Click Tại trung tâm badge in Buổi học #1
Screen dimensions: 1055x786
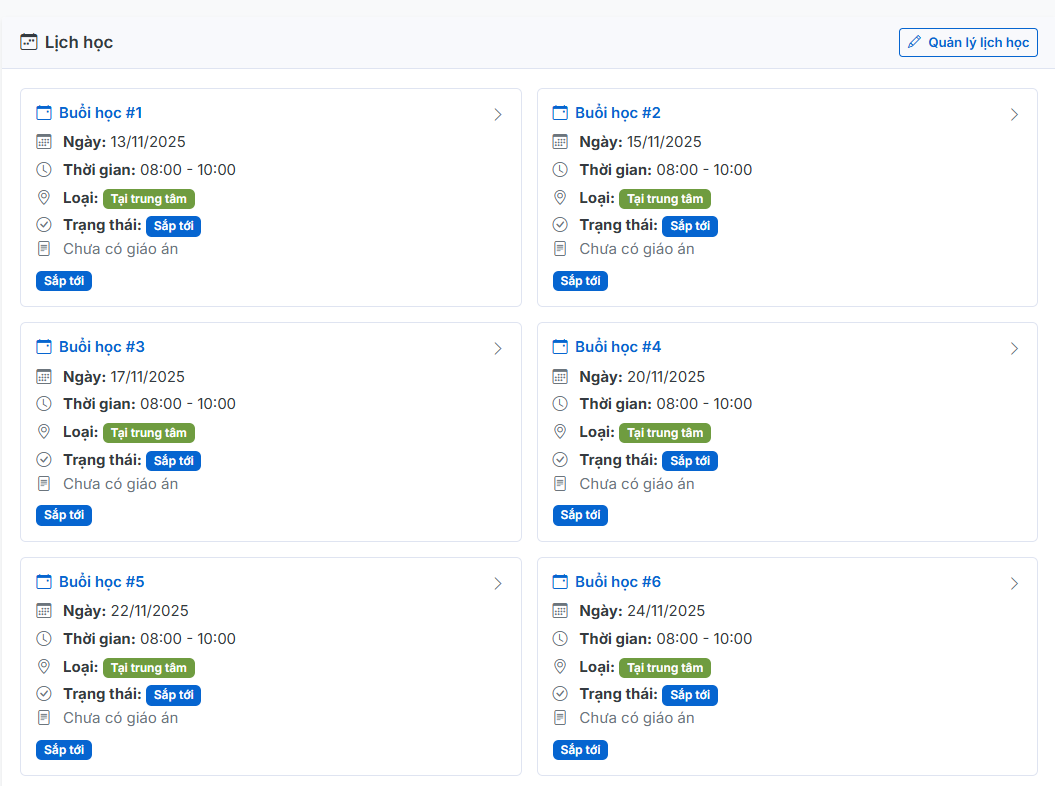pyautogui.click(x=148, y=199)
